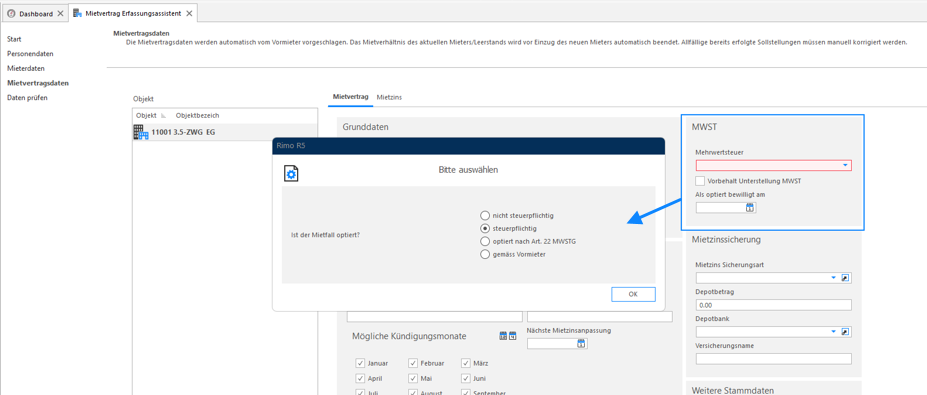Click the Dashboard tab gauge icon
Screen dimensions: 927x395
(11, 14)
